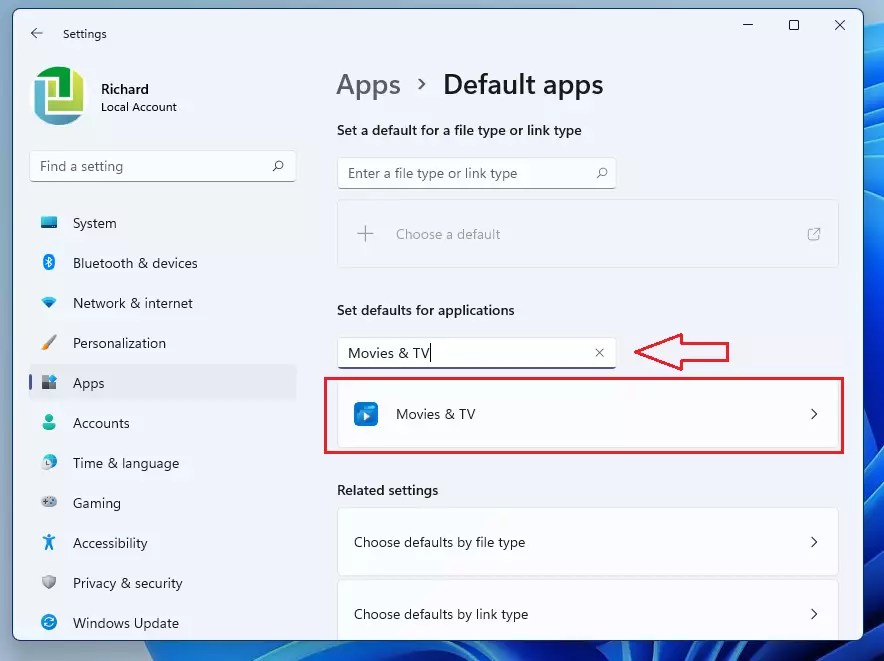
Task: Click the magnifier icon in Find a setting
Action: tap(278, 166)
